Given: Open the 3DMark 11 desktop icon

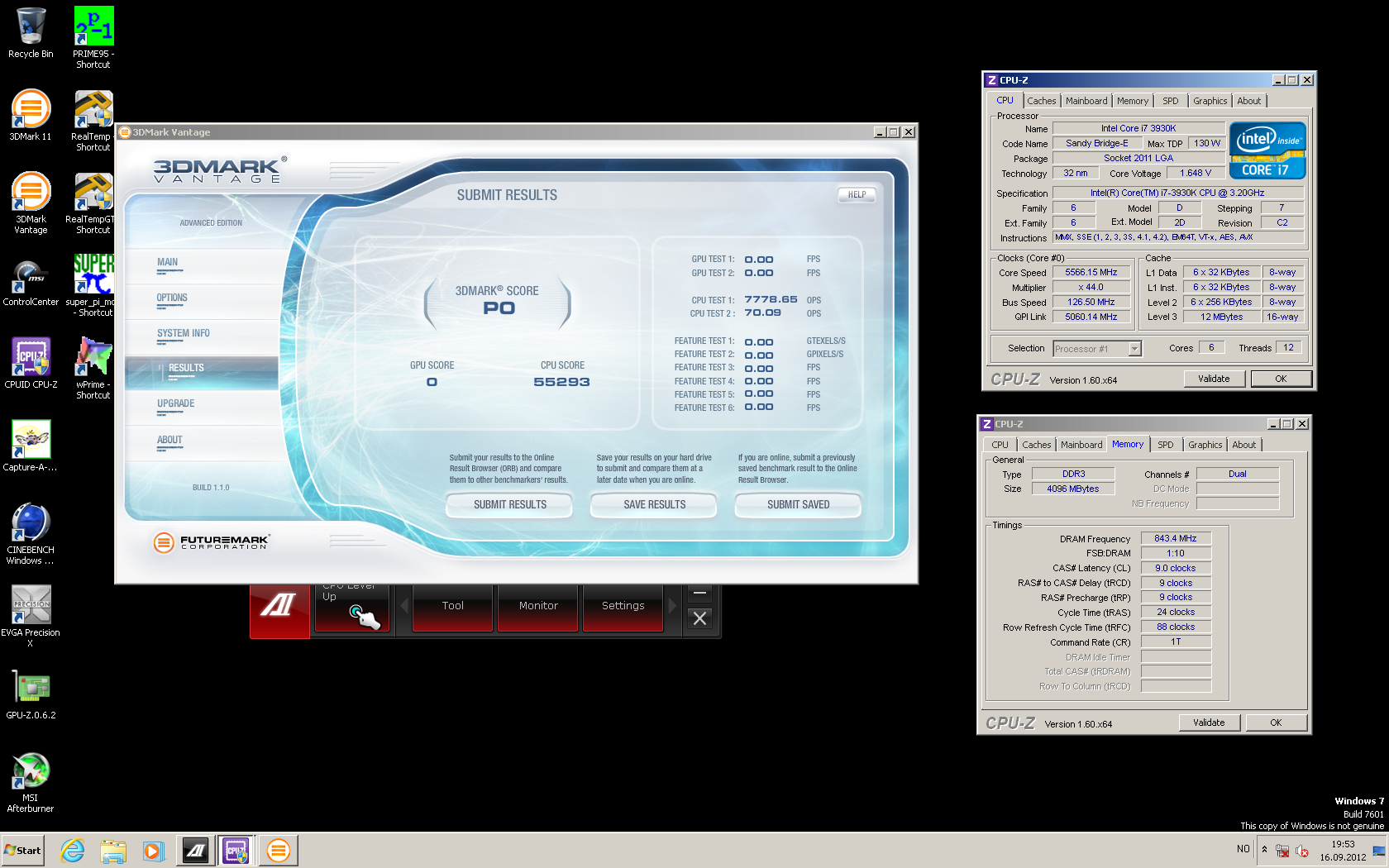Looking at the screenshot, I should (x=31, y=116).
